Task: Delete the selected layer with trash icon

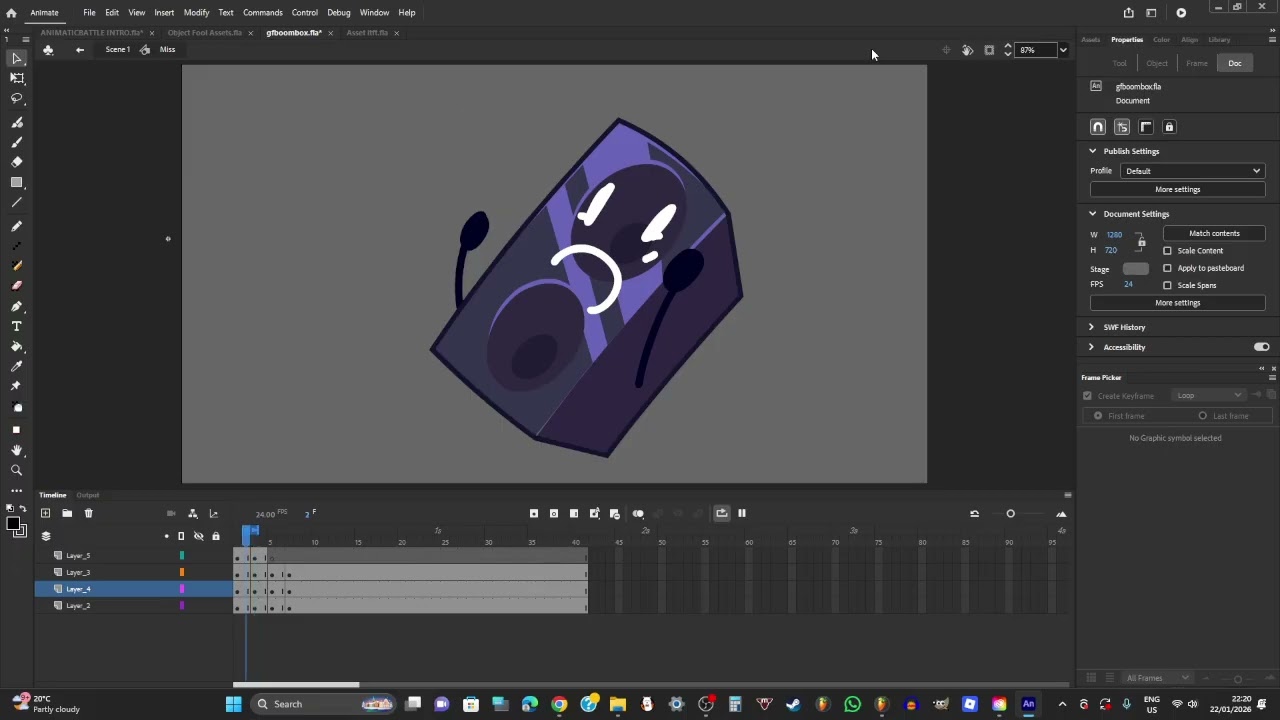Action: 88,513
